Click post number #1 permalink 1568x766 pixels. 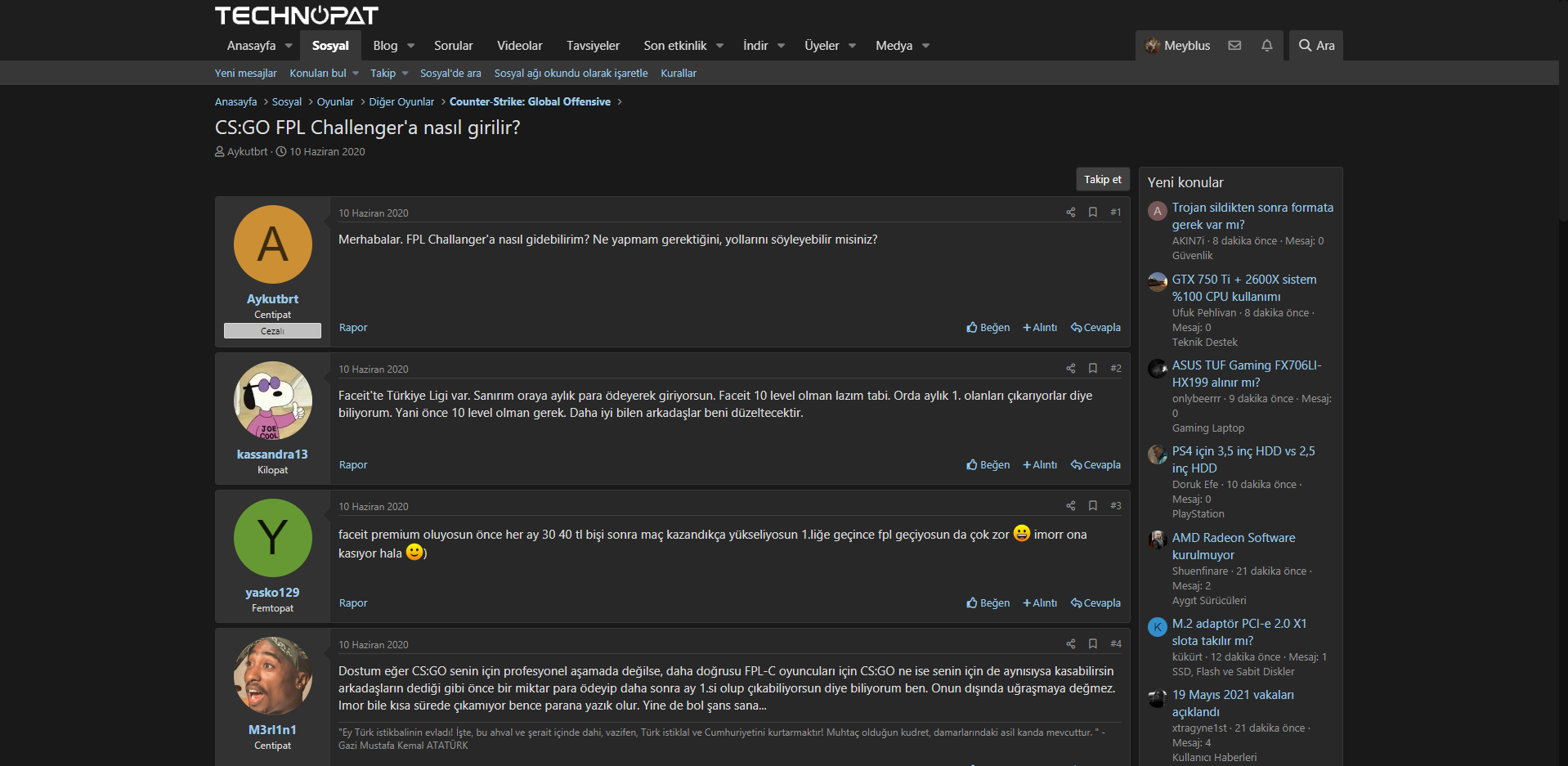(1116, 213)
